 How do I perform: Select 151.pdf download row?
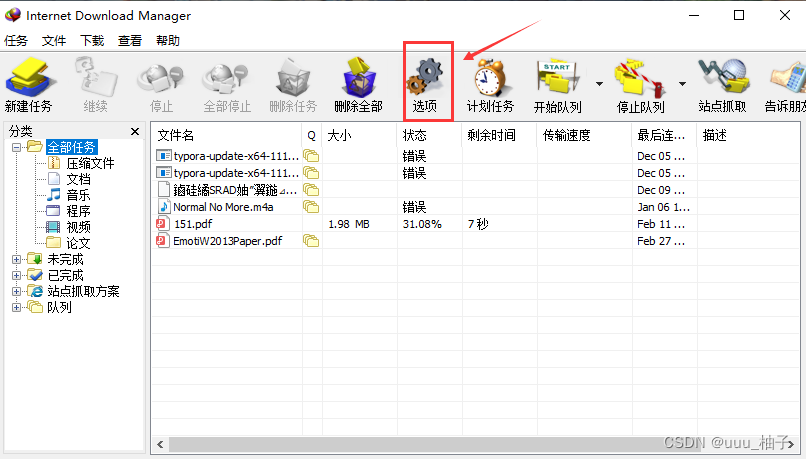point(476,224)
